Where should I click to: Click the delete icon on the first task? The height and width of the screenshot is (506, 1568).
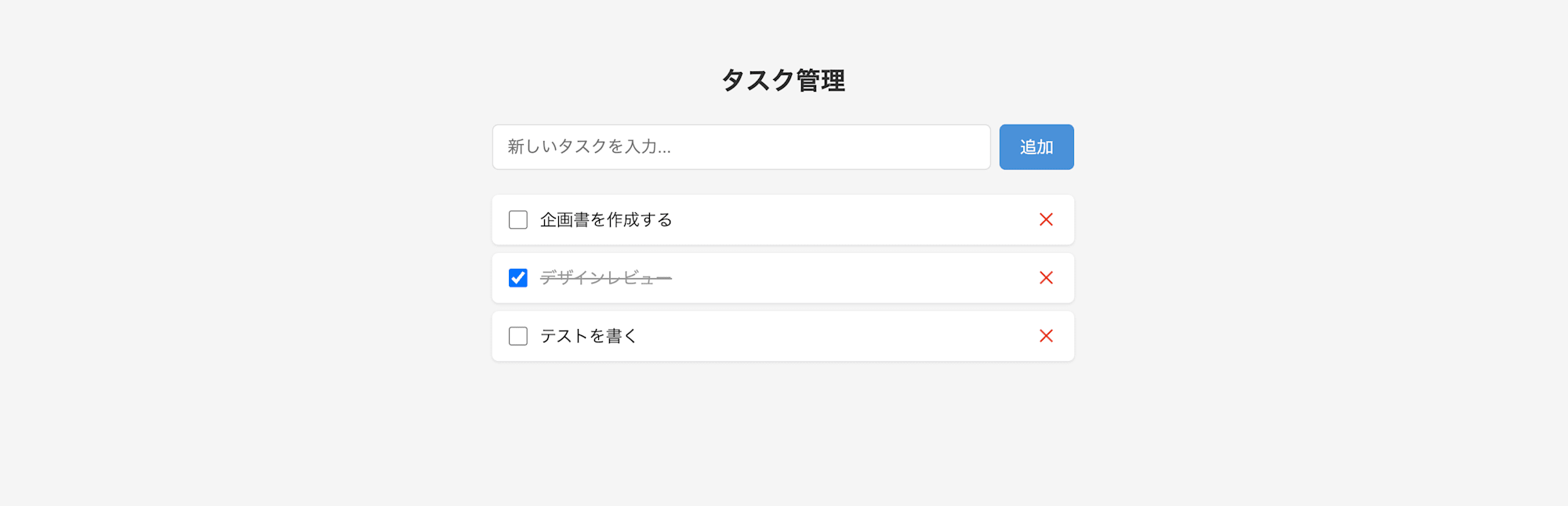click(1047, 220)
